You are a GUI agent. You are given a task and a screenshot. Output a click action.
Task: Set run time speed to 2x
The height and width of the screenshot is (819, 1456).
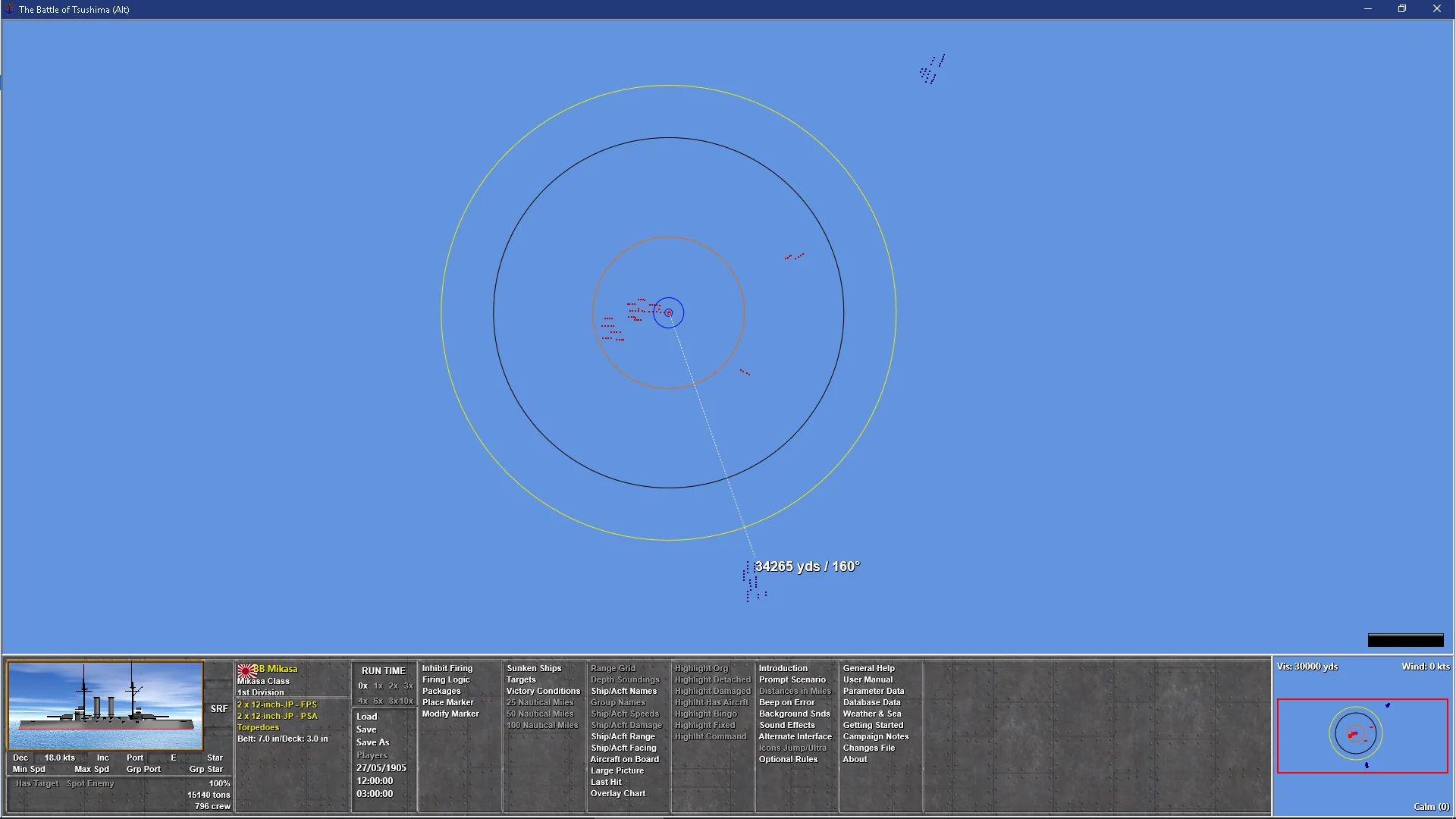click(x=393, y=686)
